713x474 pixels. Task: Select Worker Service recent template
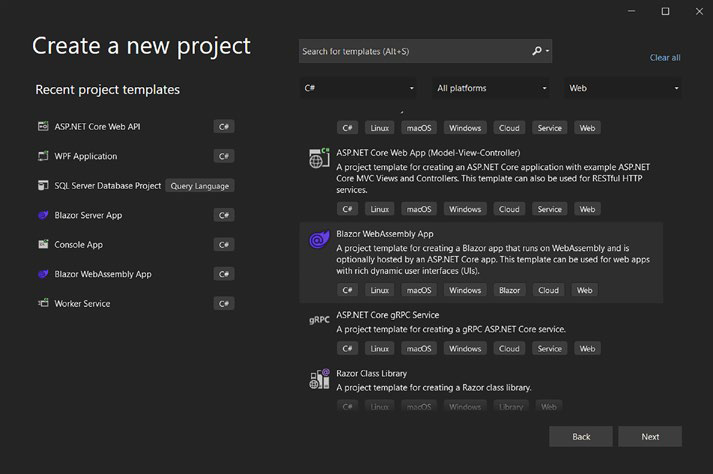pyautogui.click(x=136, y=303)
